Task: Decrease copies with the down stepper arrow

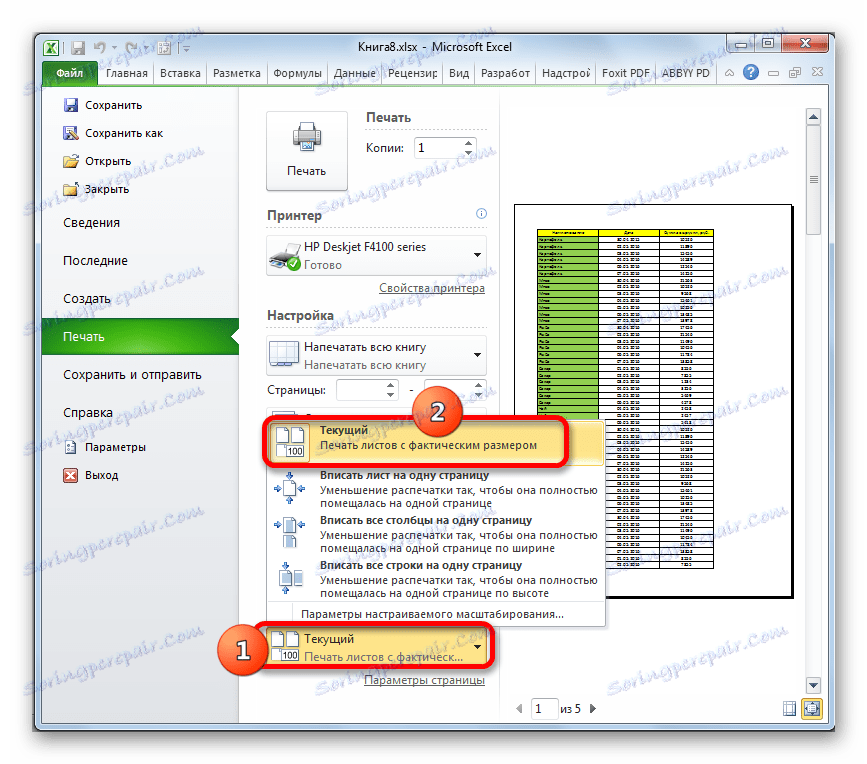Action: click(x=469, y=153)
